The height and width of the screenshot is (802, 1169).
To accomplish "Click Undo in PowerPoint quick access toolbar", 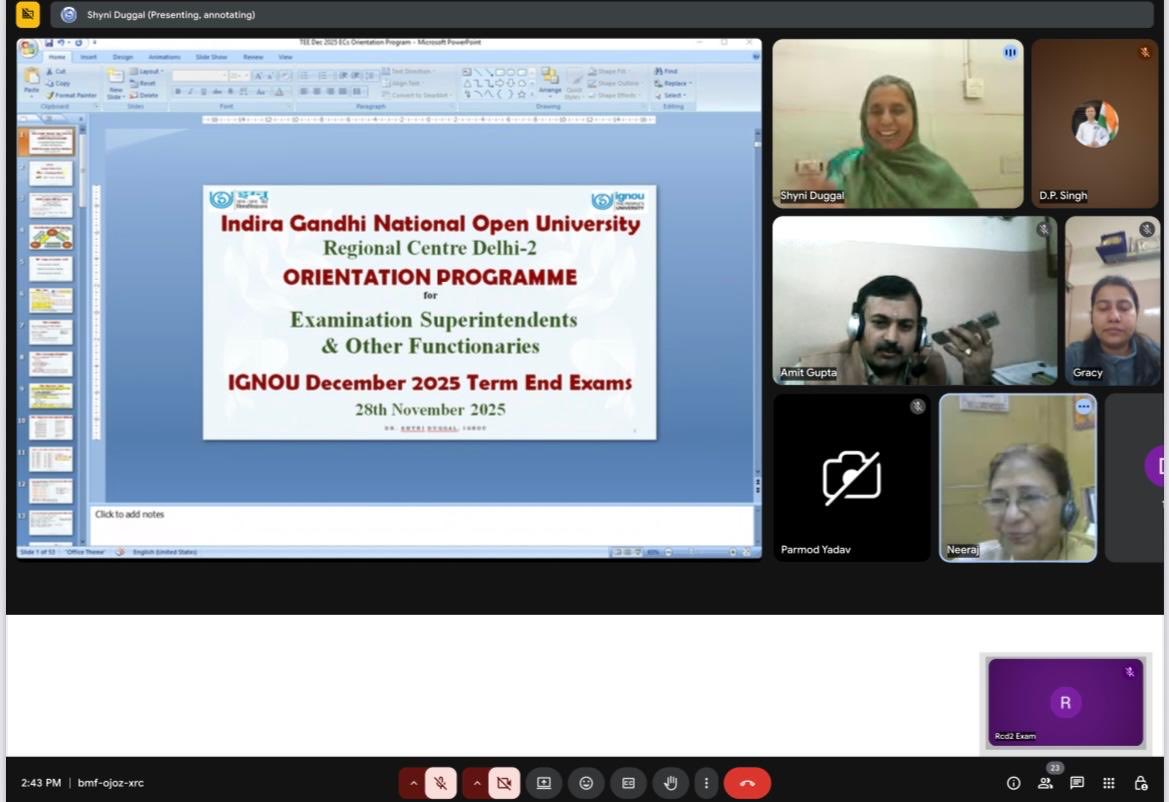I will pyautogui.click(x=61, y=43).
